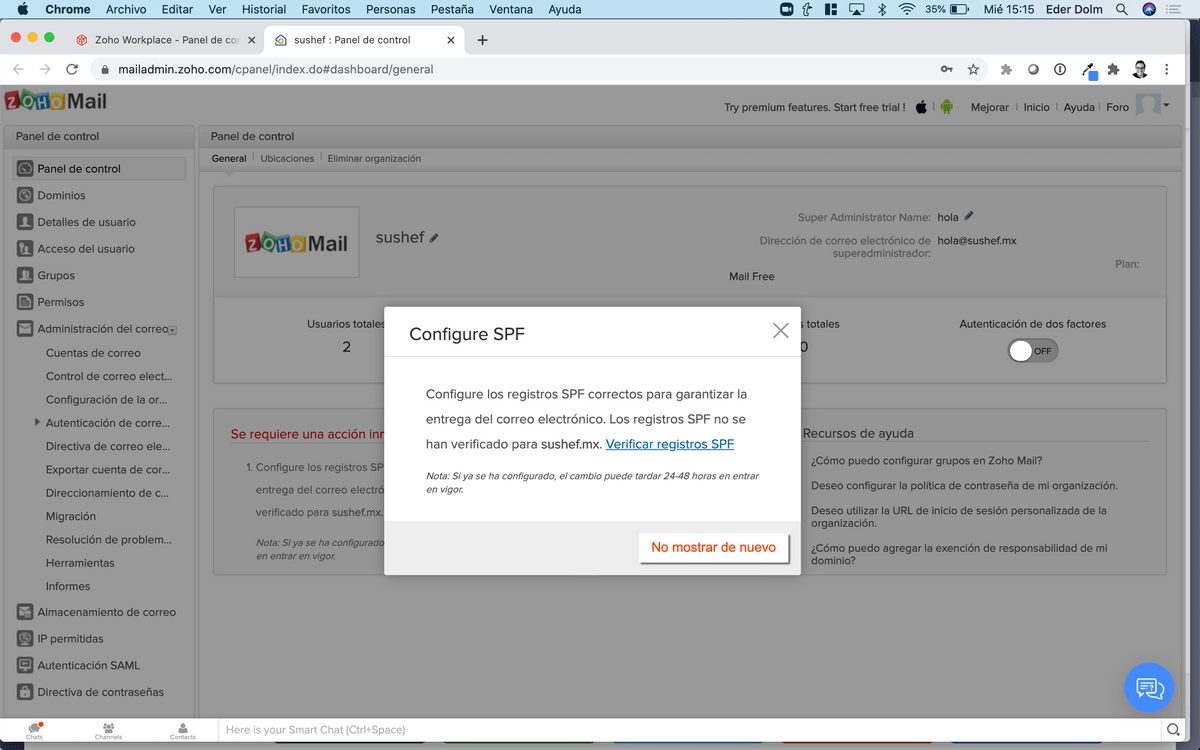Focus Smart Chat input field
The height and width of the screenshot is (750, 1200).
690,730
